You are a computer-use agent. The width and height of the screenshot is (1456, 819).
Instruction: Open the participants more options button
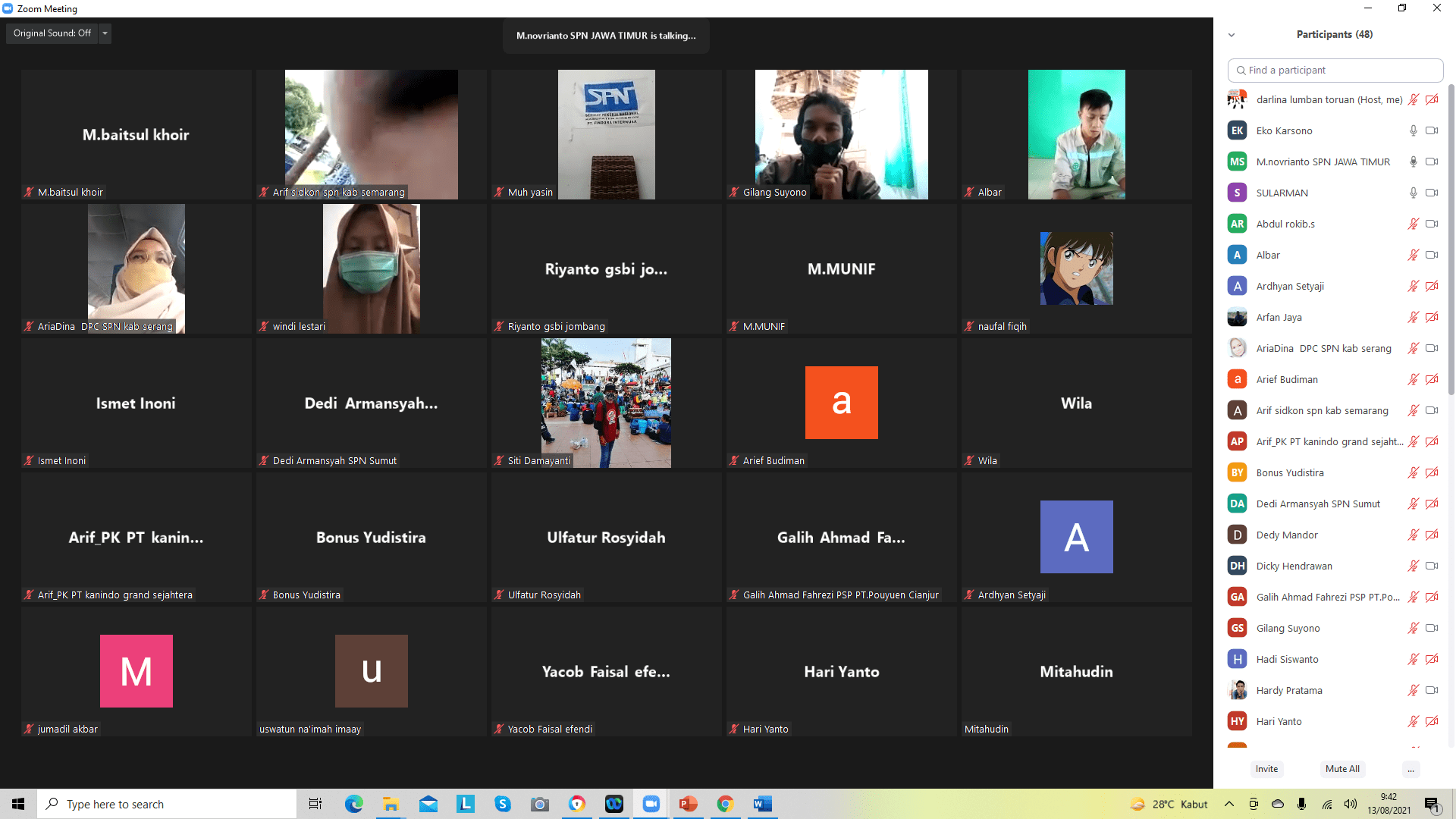pyautogui.click(x=1410, y=769)
